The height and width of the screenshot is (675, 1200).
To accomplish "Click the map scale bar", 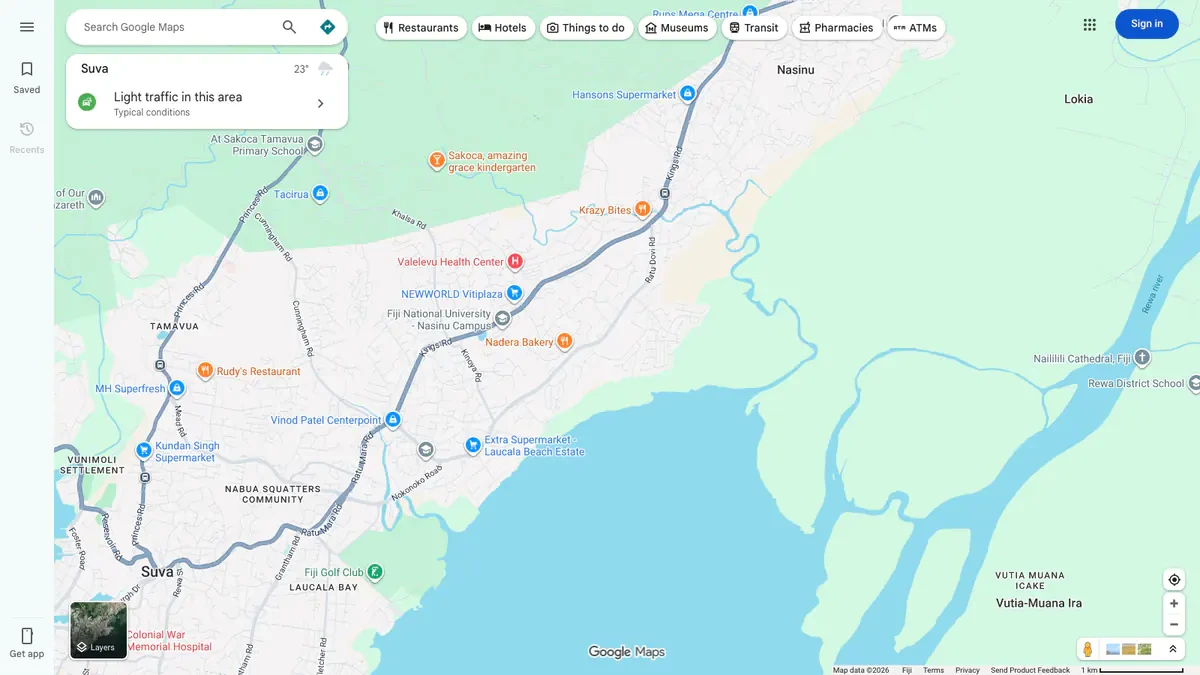I will click(1132, 670).
